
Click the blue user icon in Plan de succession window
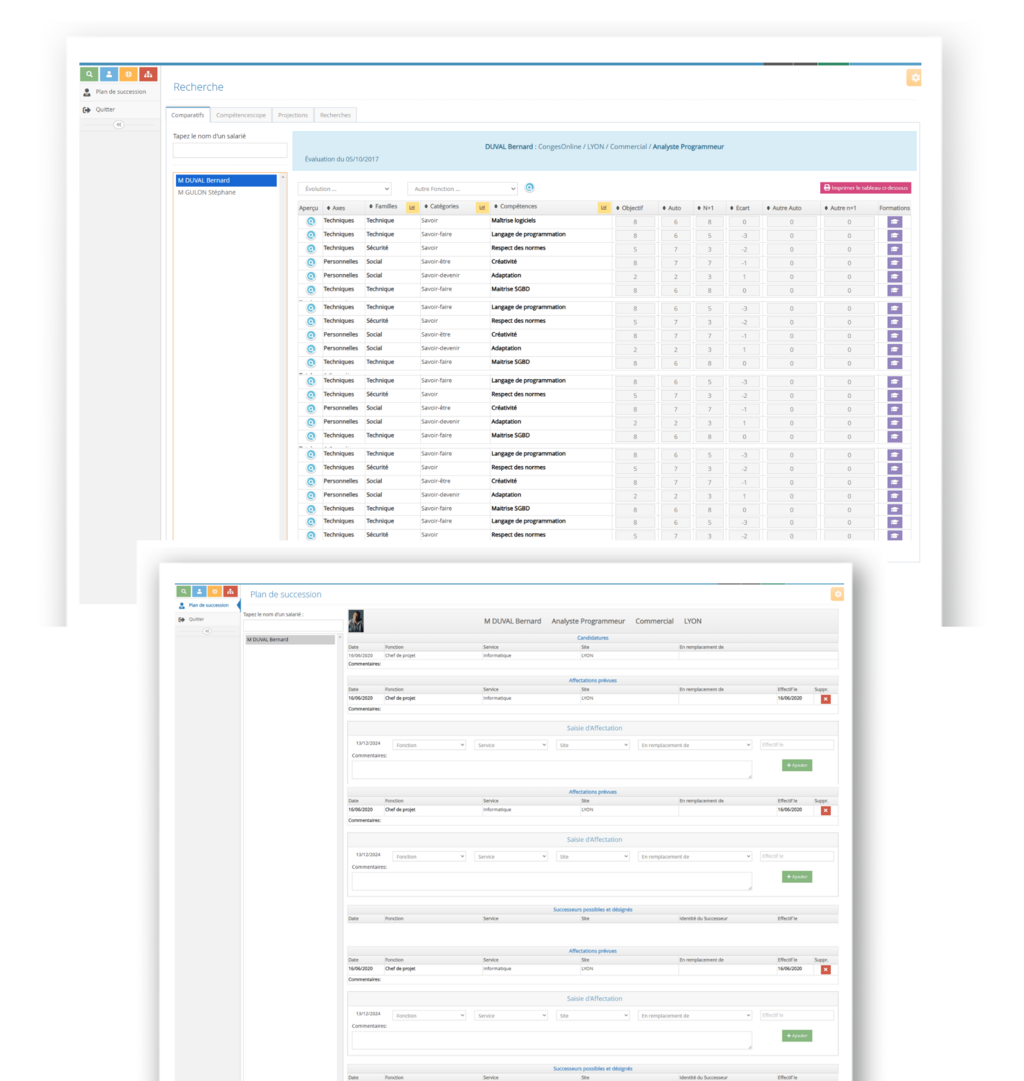click(199, 592)
